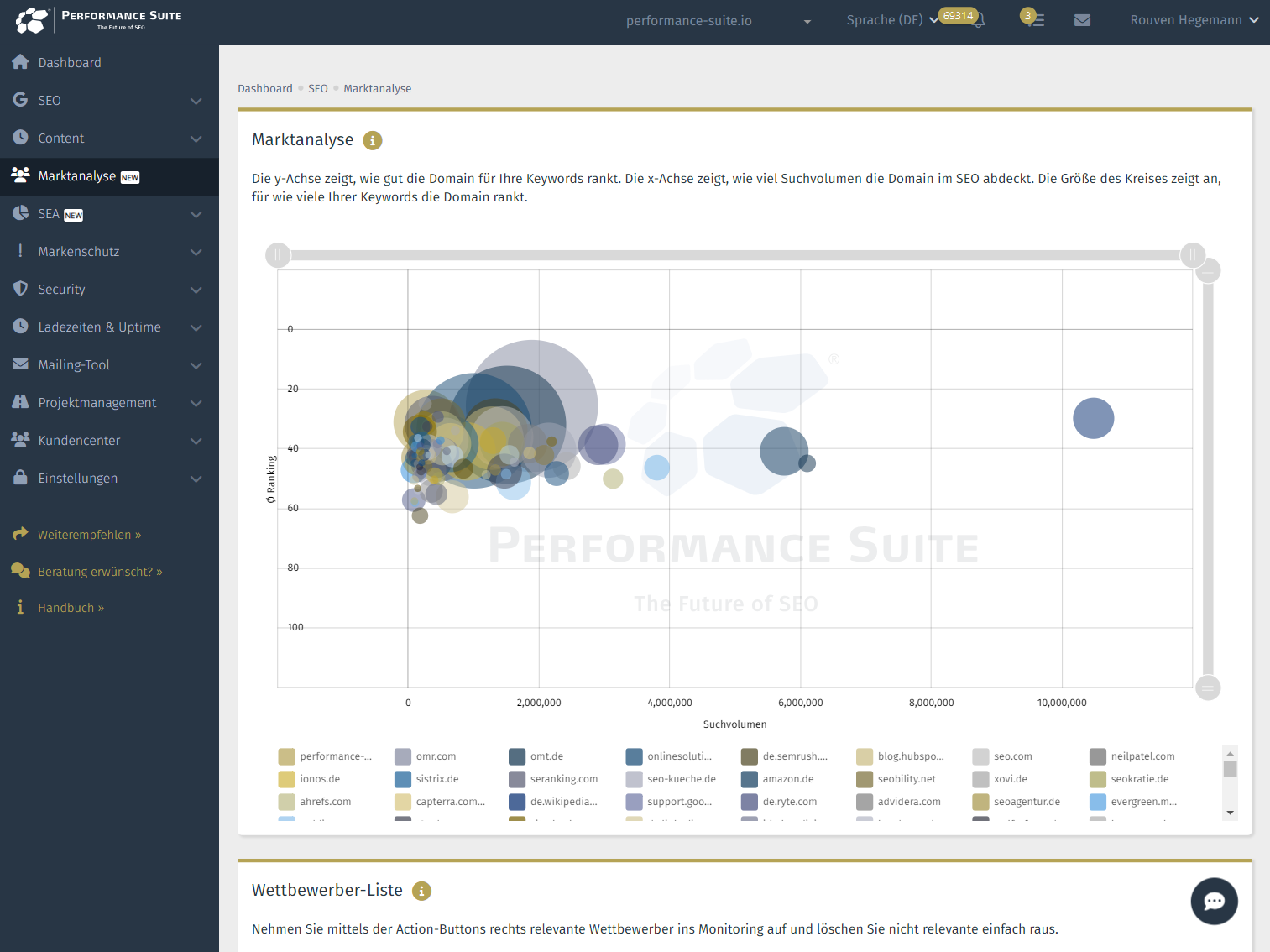Select Marktanalyse menu item
The image size is (1270, 952).
click(109, 175)
